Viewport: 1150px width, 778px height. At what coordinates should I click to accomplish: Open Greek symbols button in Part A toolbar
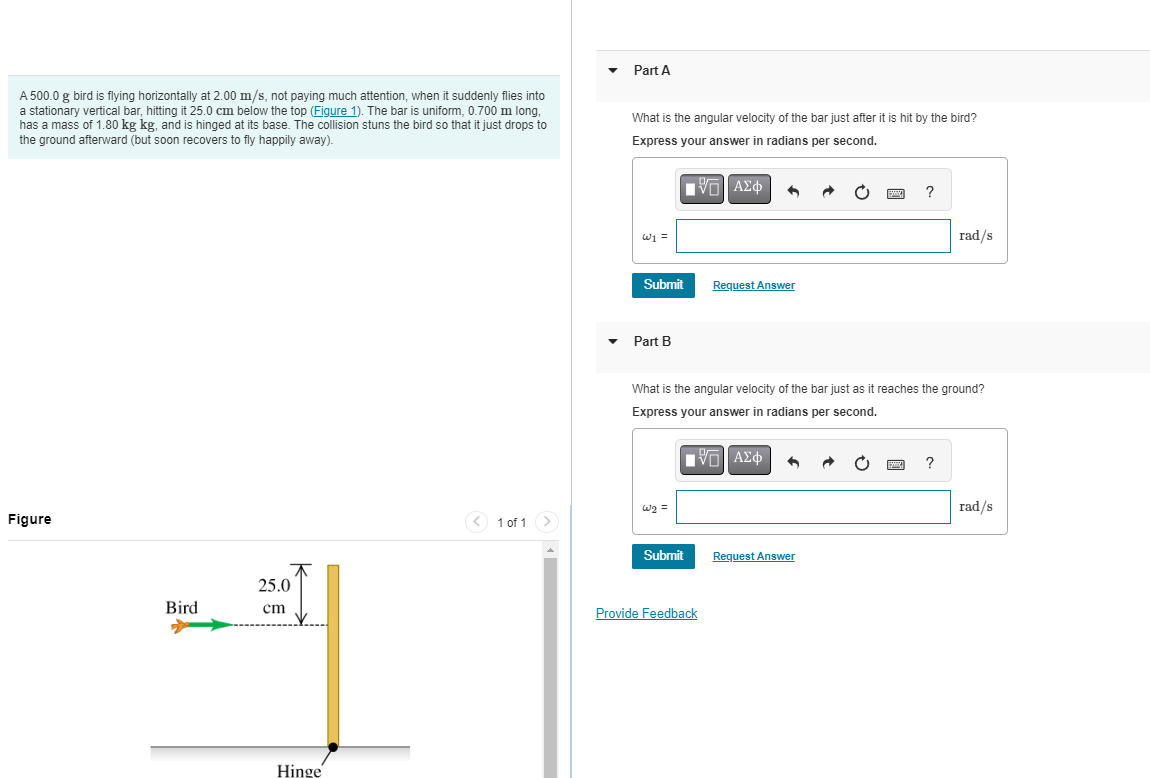(749, 188)
